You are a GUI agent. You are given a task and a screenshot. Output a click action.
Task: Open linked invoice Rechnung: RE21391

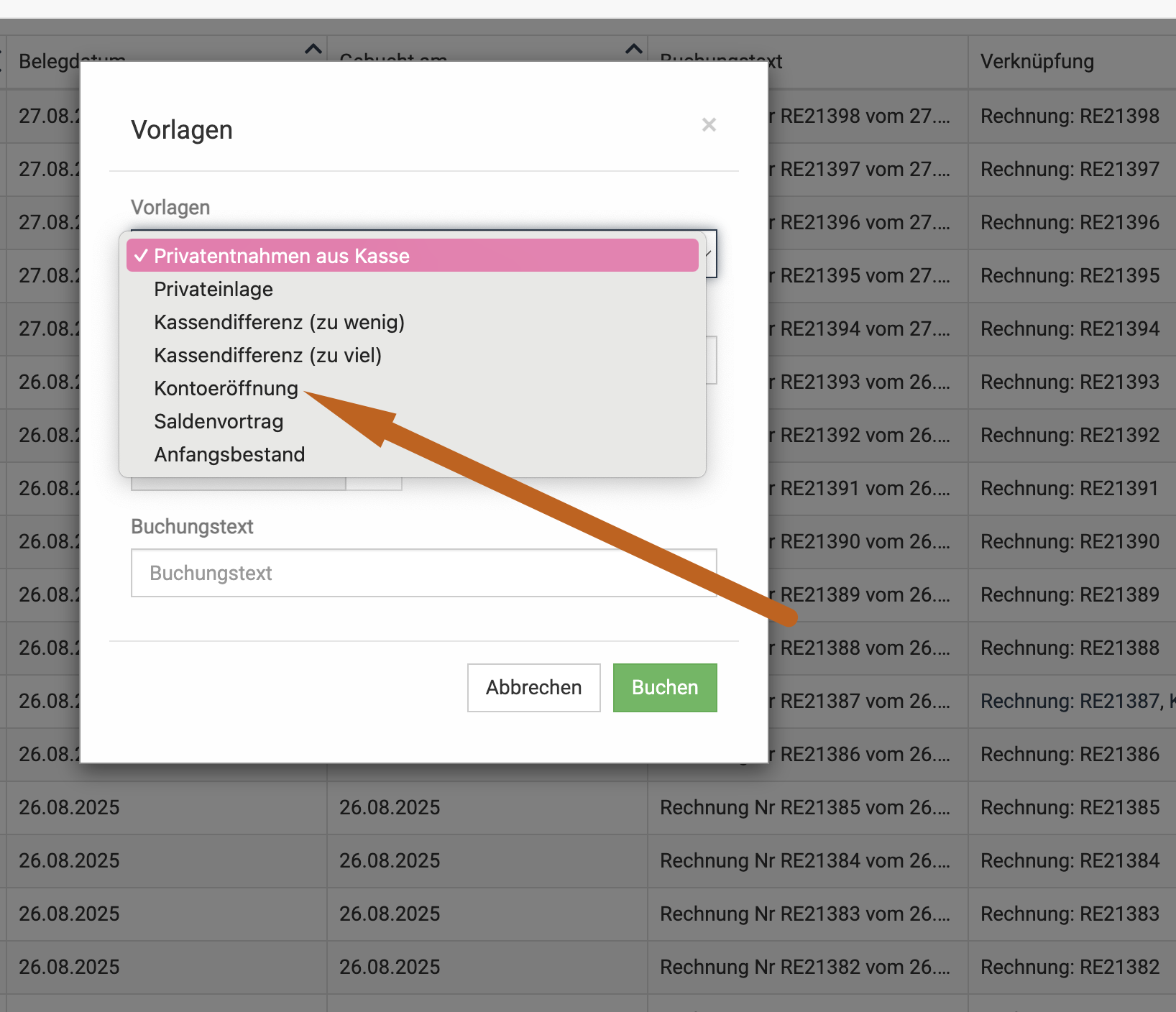click(x=1070, y=489)
